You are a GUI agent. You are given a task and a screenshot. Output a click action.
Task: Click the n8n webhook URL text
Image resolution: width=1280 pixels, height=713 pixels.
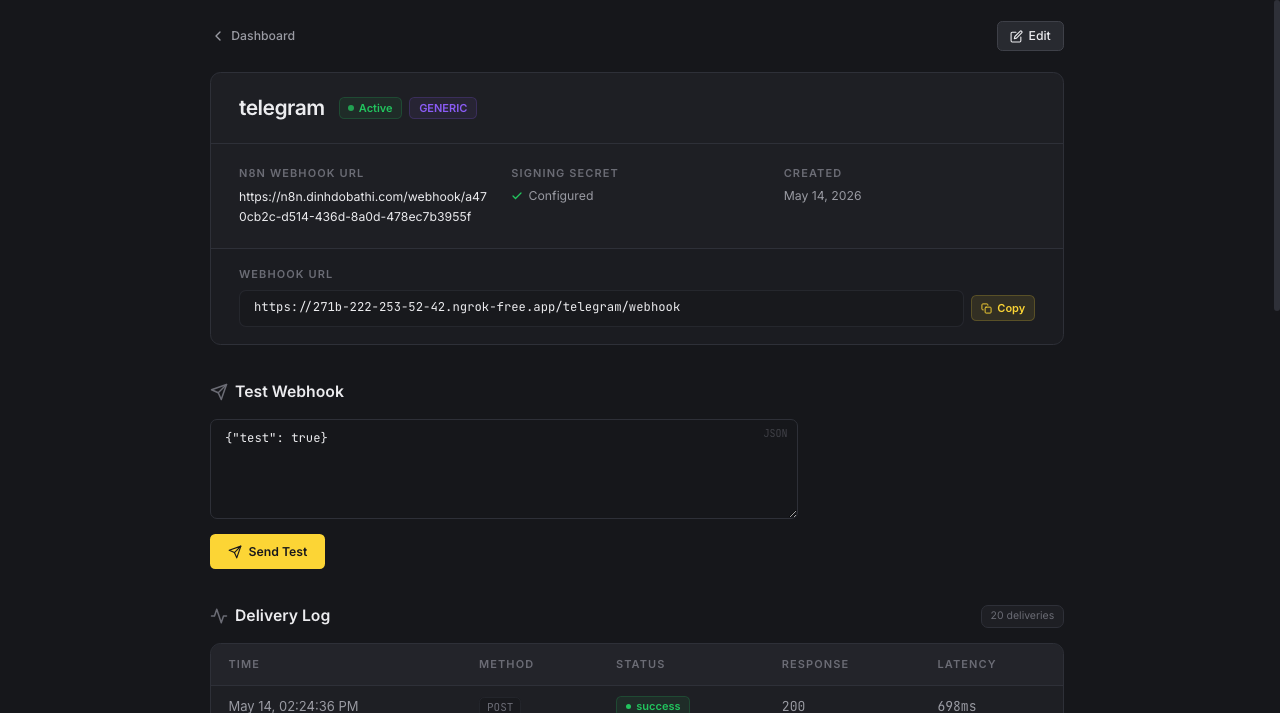point(363,207)
